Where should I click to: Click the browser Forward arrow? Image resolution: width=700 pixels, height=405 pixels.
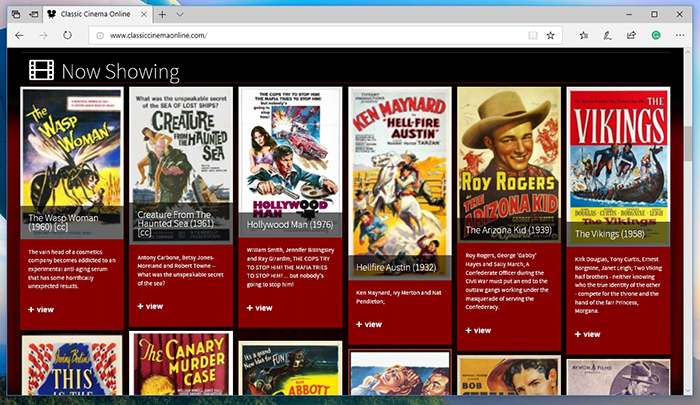[43, 35]
